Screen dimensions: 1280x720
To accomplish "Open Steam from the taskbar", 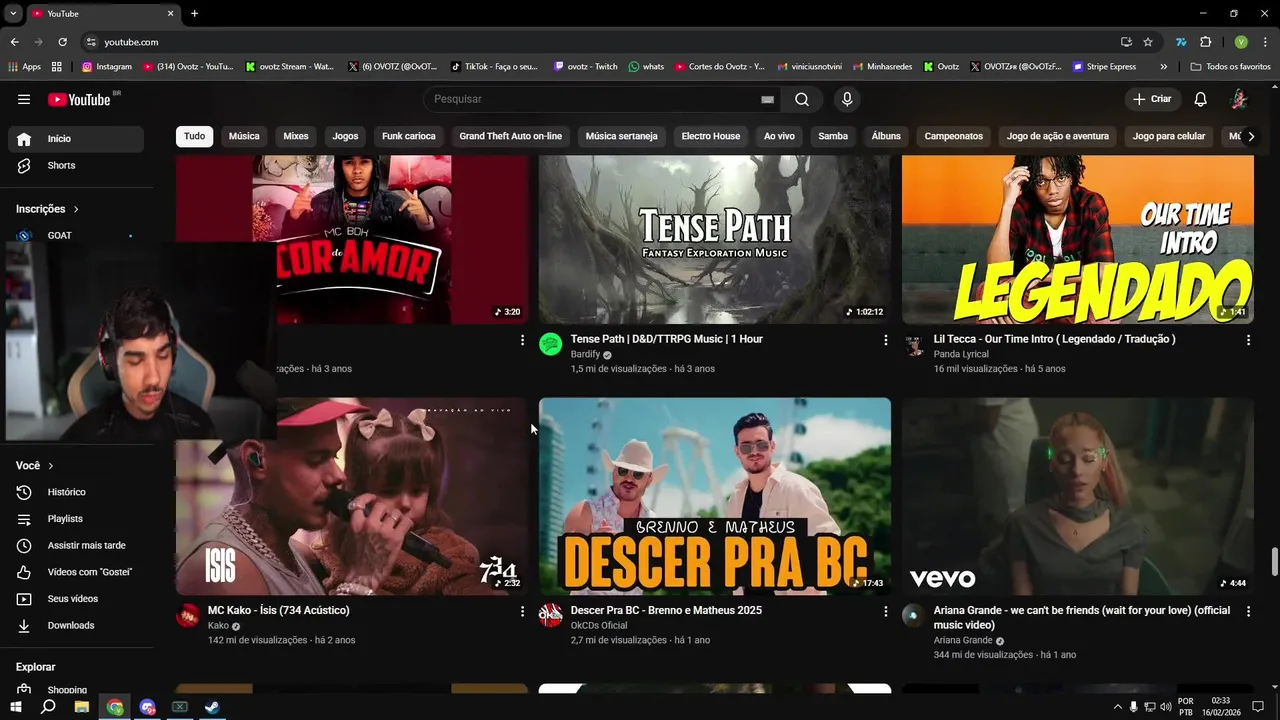I will pos(213,707).
